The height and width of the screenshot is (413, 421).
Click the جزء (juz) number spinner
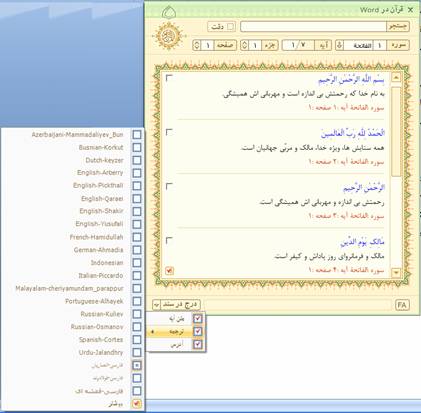pyautogui.click(x=245, y=45)
